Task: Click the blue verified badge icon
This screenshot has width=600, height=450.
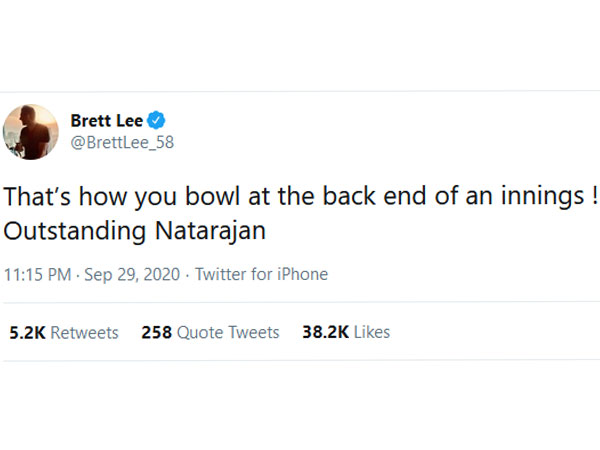Action: pyautogui.click(x=156, y=121)
